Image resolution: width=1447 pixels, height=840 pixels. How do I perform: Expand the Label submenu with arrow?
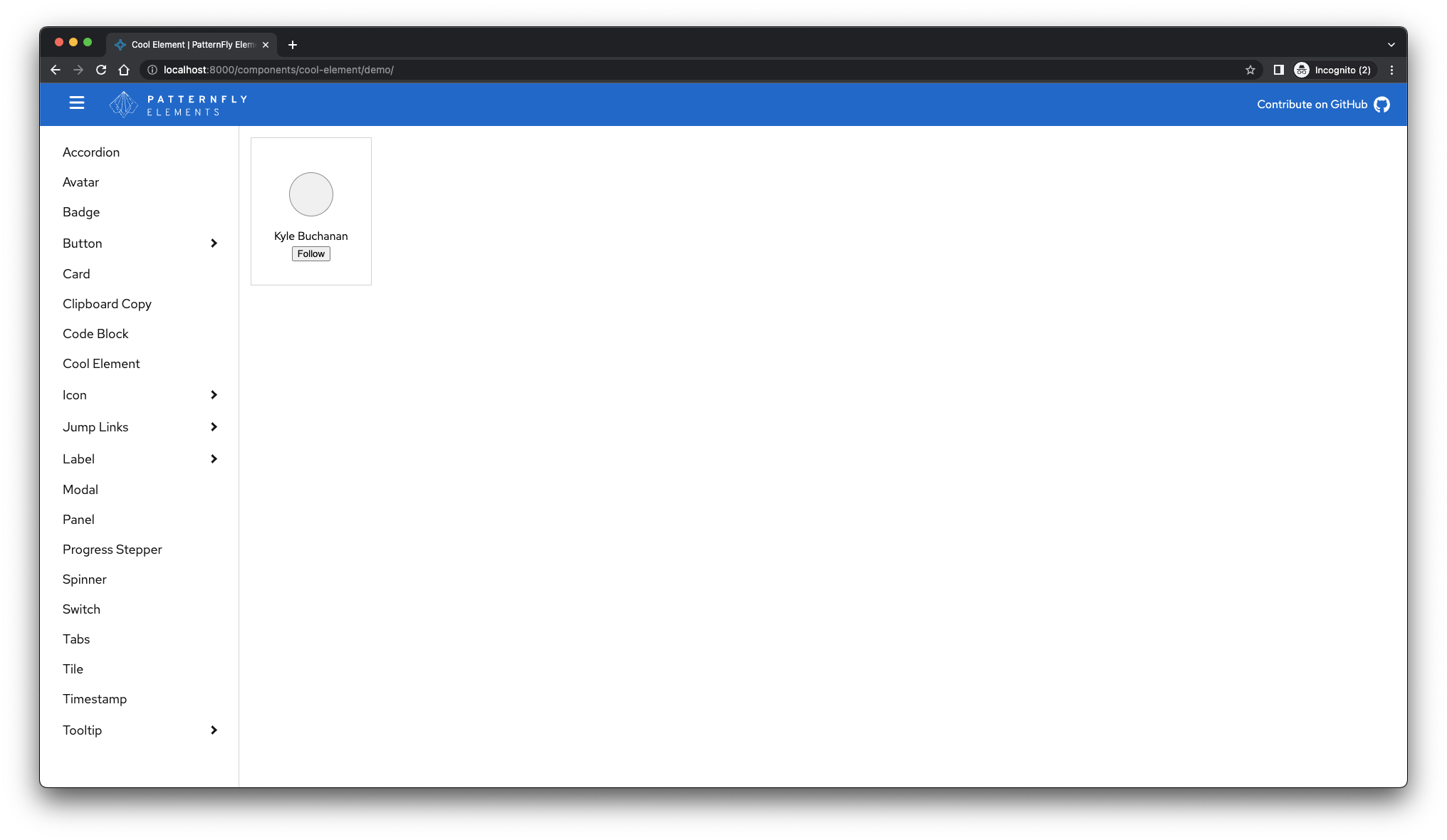point(213,458)
